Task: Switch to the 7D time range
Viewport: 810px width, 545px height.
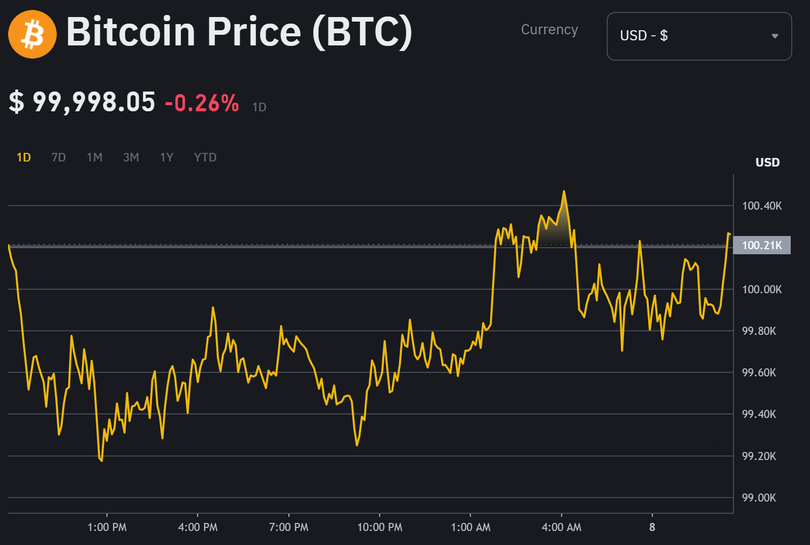Action: click(59, 157)
